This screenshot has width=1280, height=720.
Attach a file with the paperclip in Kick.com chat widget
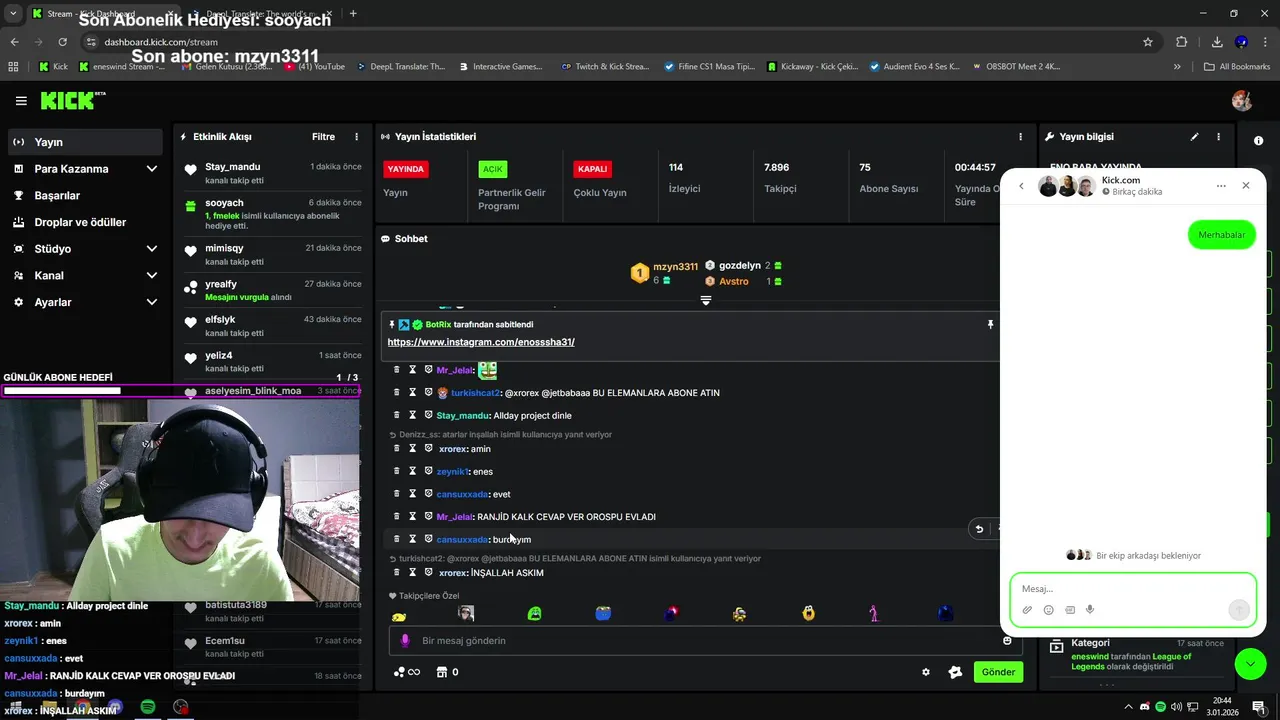pyautogui.click(x=1027, y=610)
